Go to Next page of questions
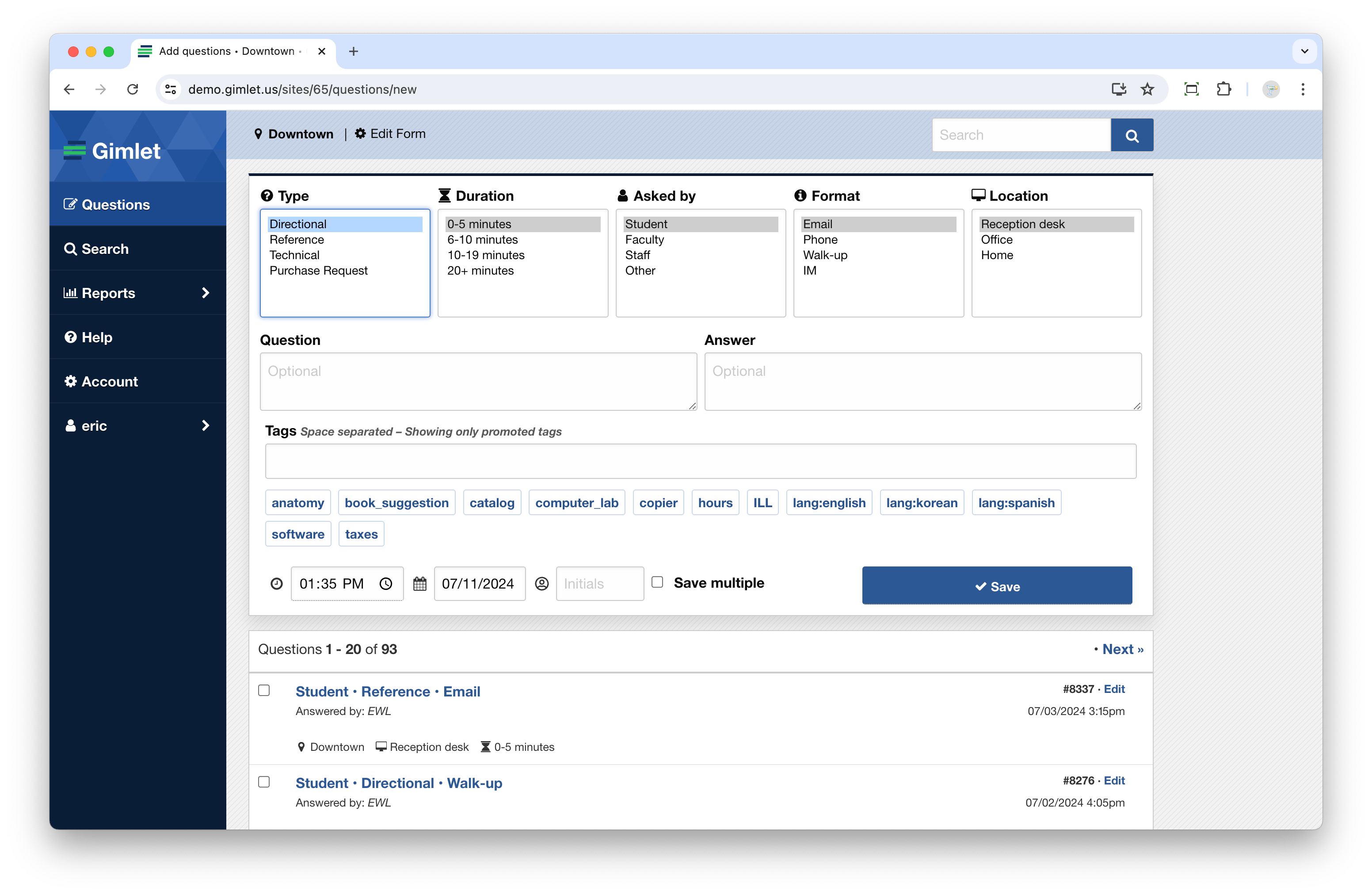 (1122, 649)
